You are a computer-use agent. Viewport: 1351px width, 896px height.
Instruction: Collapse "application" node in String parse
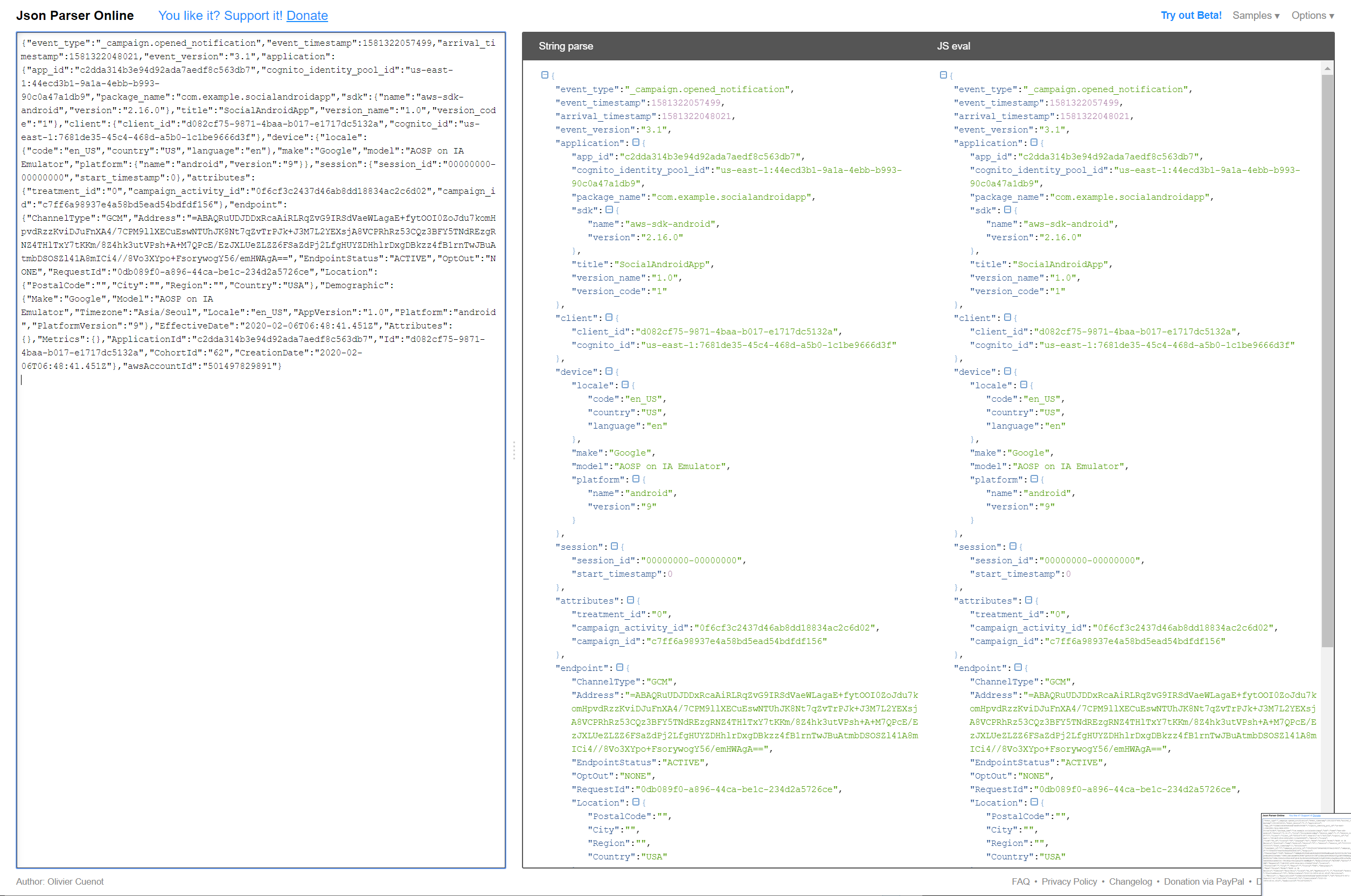pyautogui.click(x=636, y=142)
